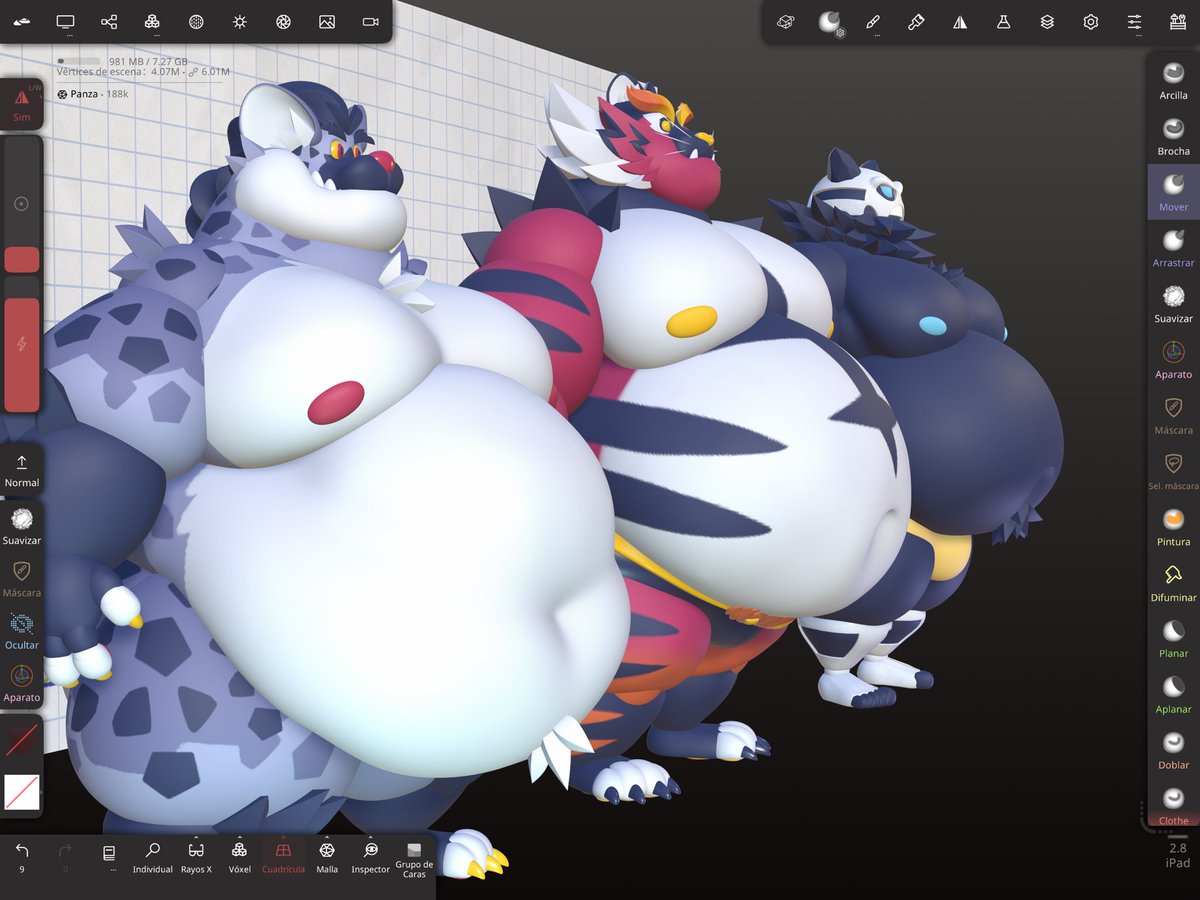The width and height of the screenshot is (1200, 900).
Task: Open the settings gear menu
Action: point(1090,21)
